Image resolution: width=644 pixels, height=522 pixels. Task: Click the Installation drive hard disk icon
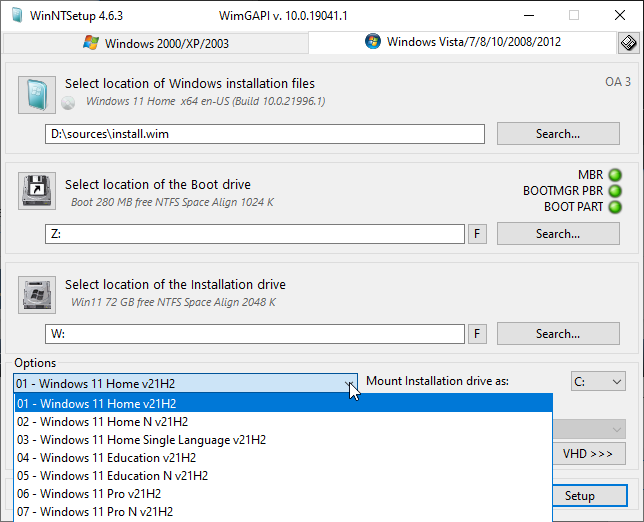click(x=37, y=295)
